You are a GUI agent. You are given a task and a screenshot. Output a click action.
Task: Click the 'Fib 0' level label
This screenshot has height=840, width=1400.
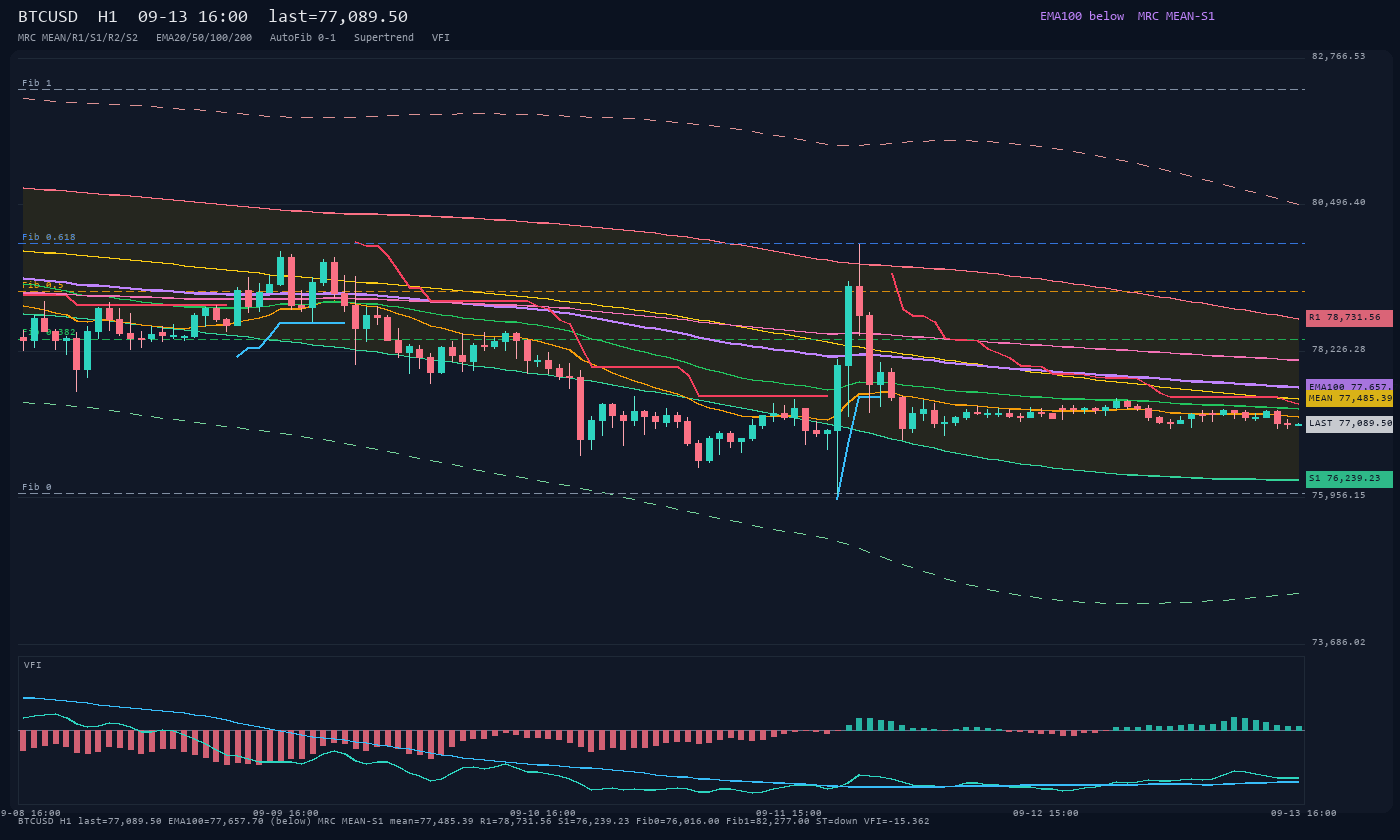coord(37,487)
